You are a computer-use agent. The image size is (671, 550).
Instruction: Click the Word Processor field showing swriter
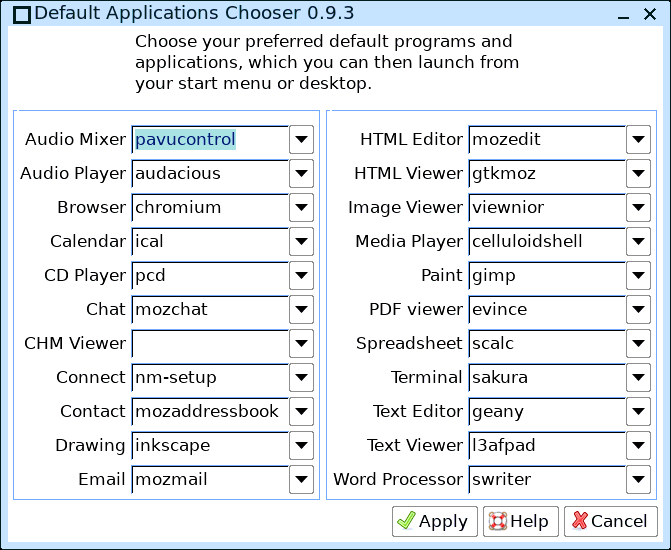tap(547, 479)
